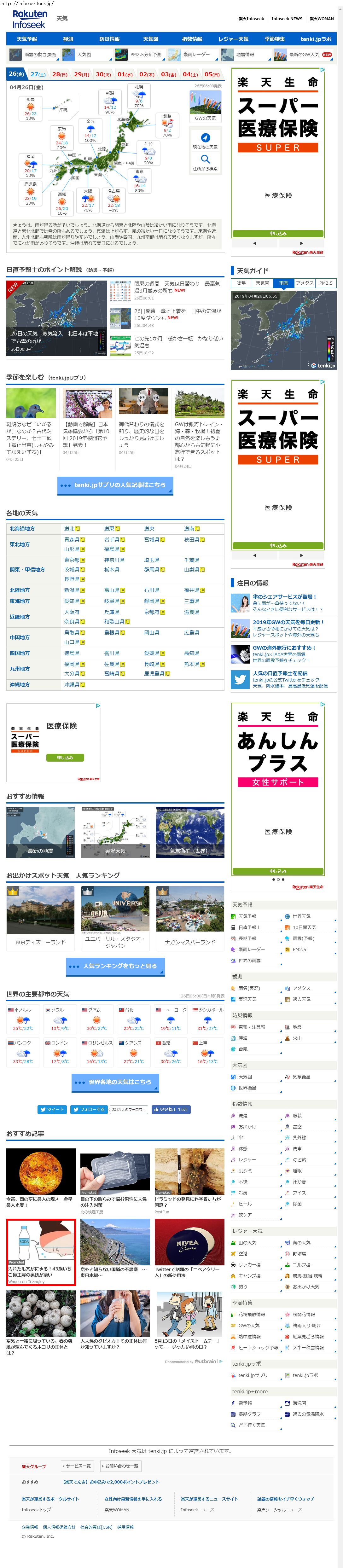Viewport: 343px width, 1568px height.
Task: Open the 指数情報 main navigation tab
Action: tap(192, 39)
